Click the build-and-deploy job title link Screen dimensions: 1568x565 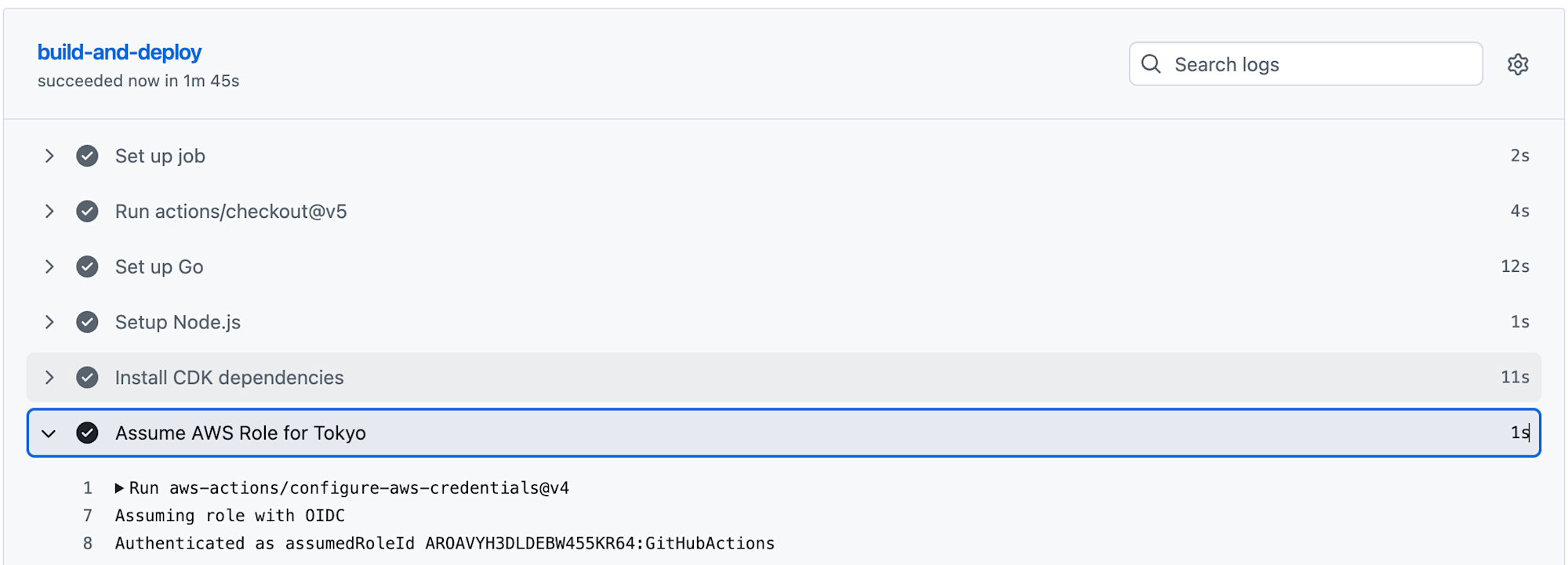tap(119, 53)
